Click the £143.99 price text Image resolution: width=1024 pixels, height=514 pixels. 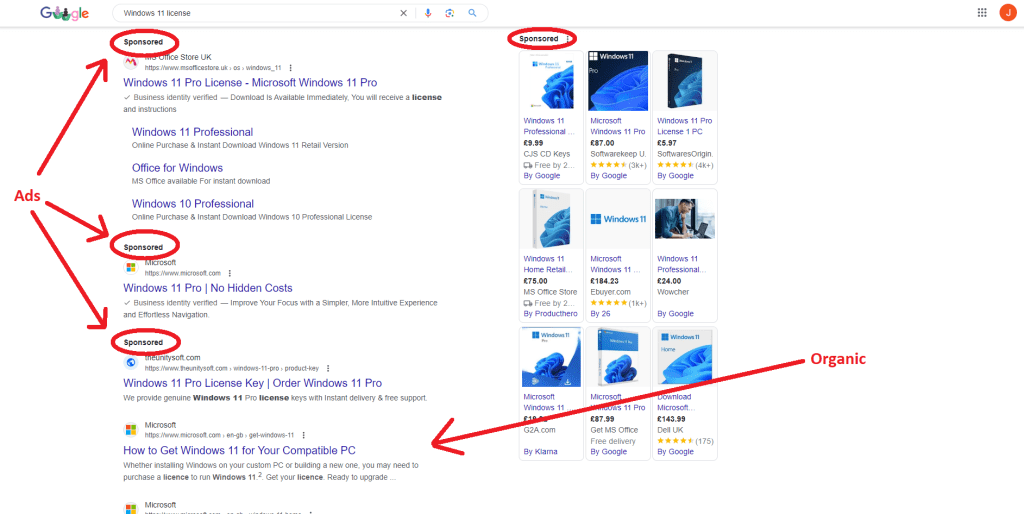[x=671, y=419]
